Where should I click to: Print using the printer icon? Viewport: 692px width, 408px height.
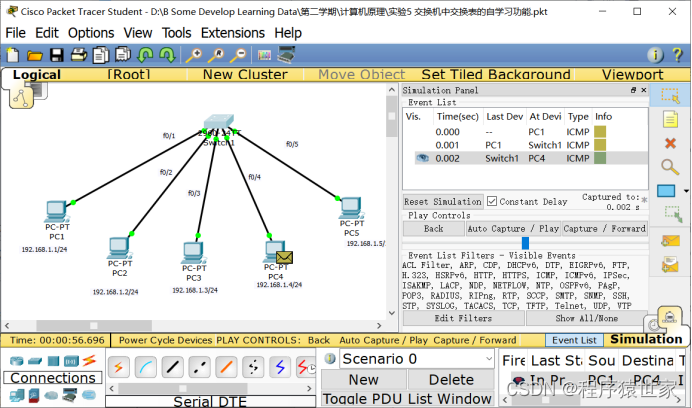coord(79,55)
